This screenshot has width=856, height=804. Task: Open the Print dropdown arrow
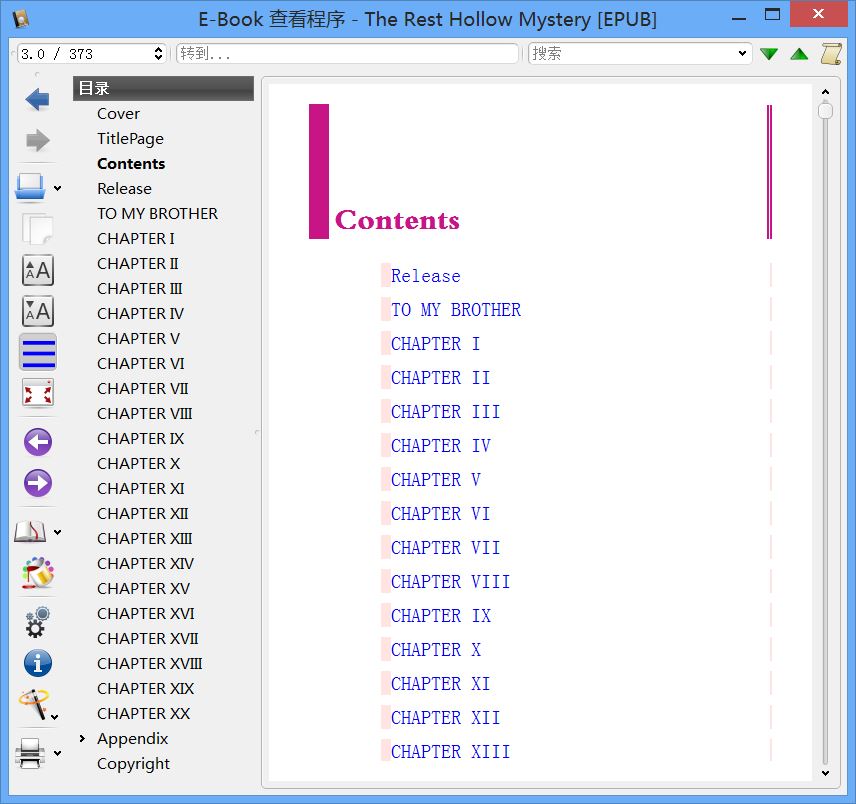(x=57, y=753)
